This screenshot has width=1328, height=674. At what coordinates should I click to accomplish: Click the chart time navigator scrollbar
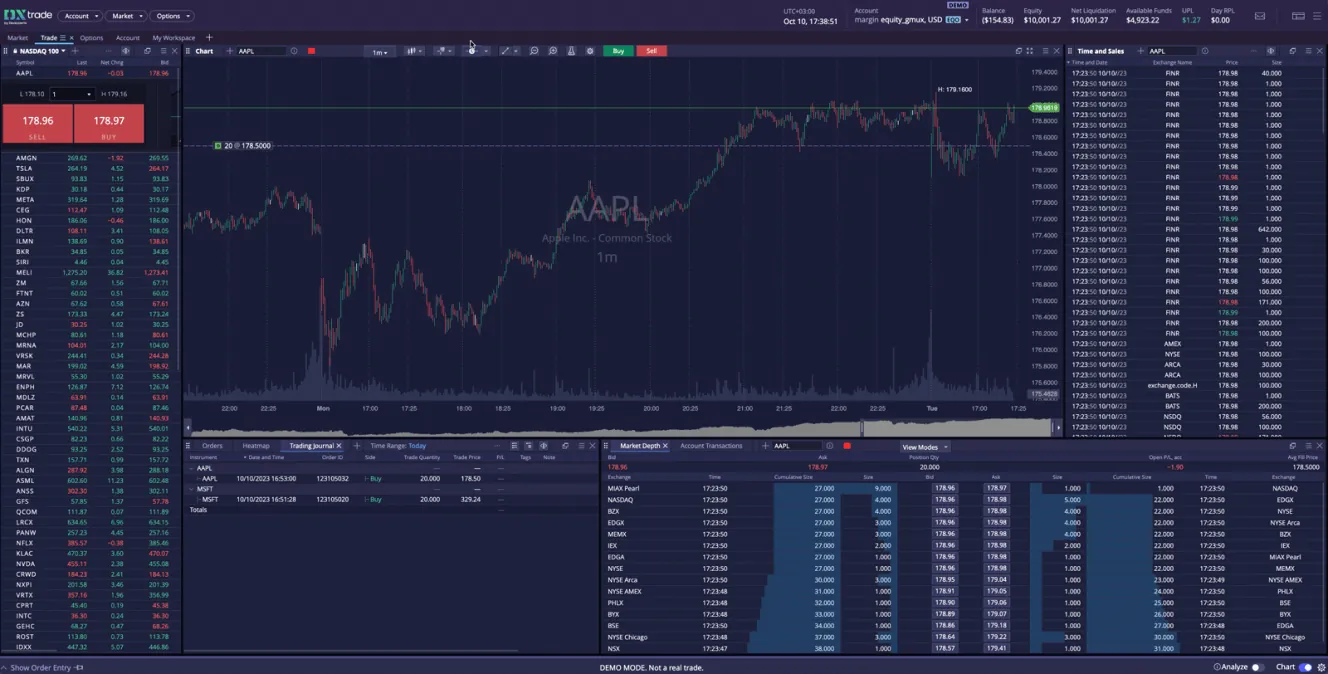point(622,428)
